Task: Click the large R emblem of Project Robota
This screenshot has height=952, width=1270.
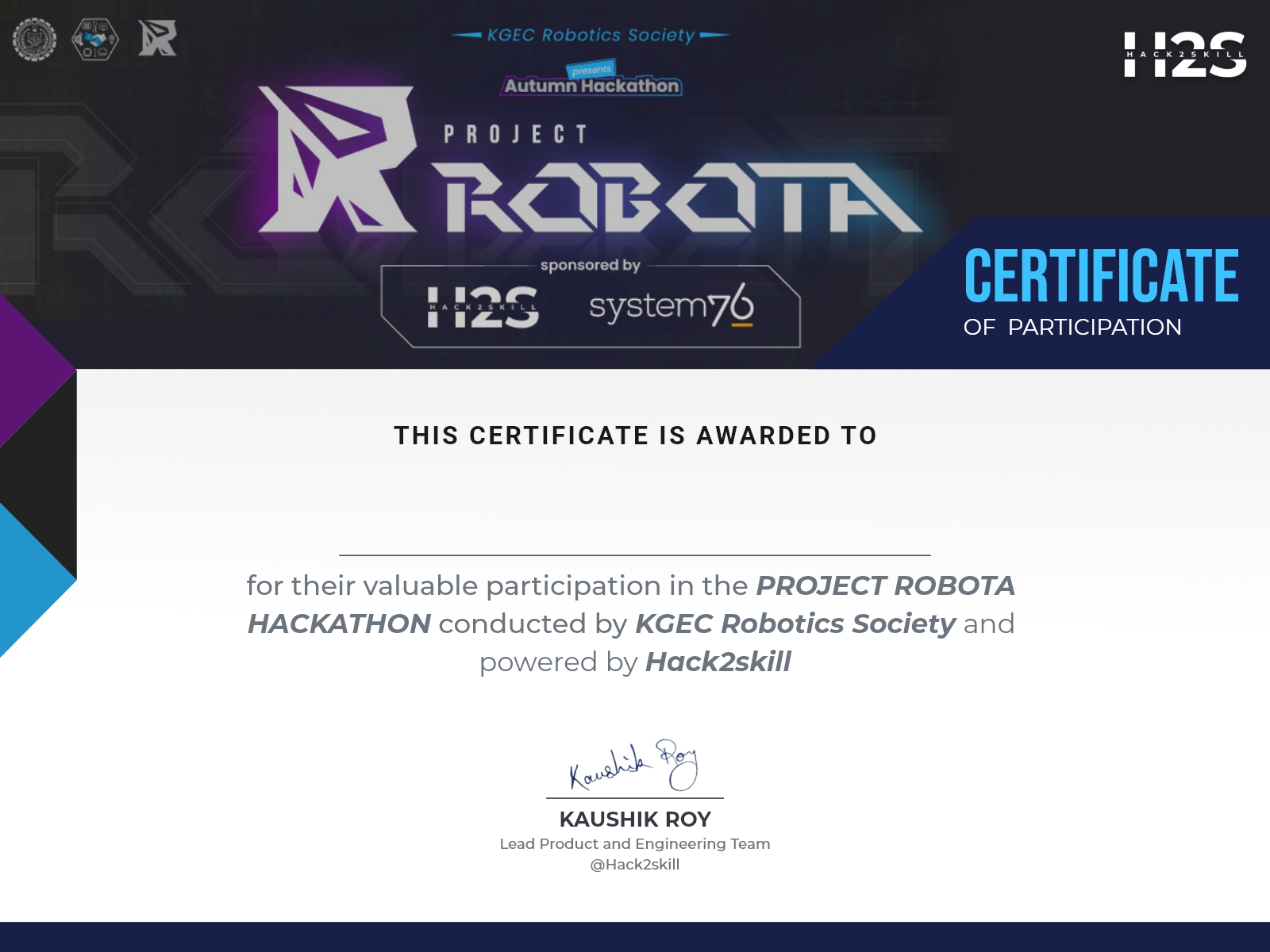Action: (x=337, y=159)
